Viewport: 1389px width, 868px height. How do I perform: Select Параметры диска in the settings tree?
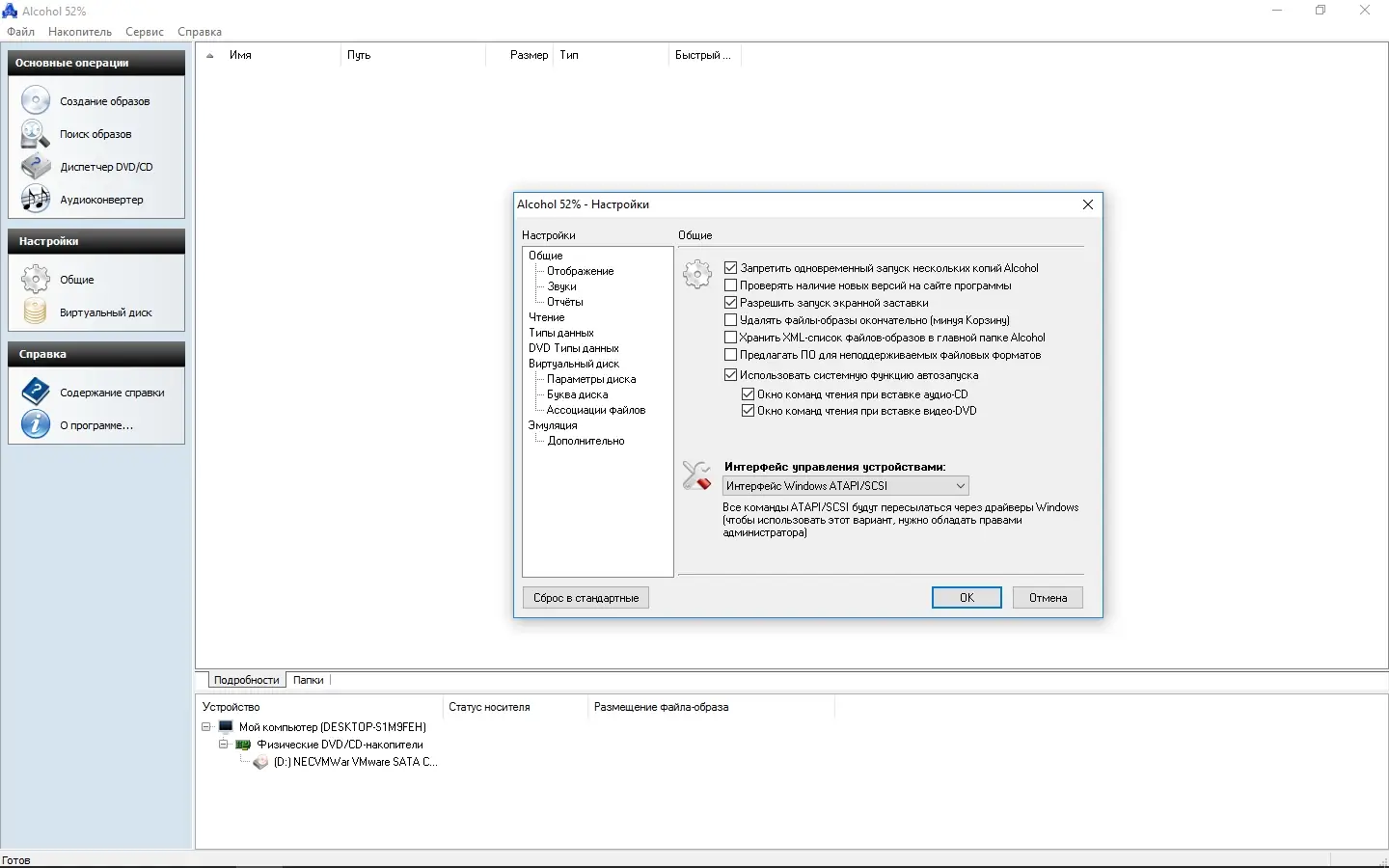click(591, 379)
